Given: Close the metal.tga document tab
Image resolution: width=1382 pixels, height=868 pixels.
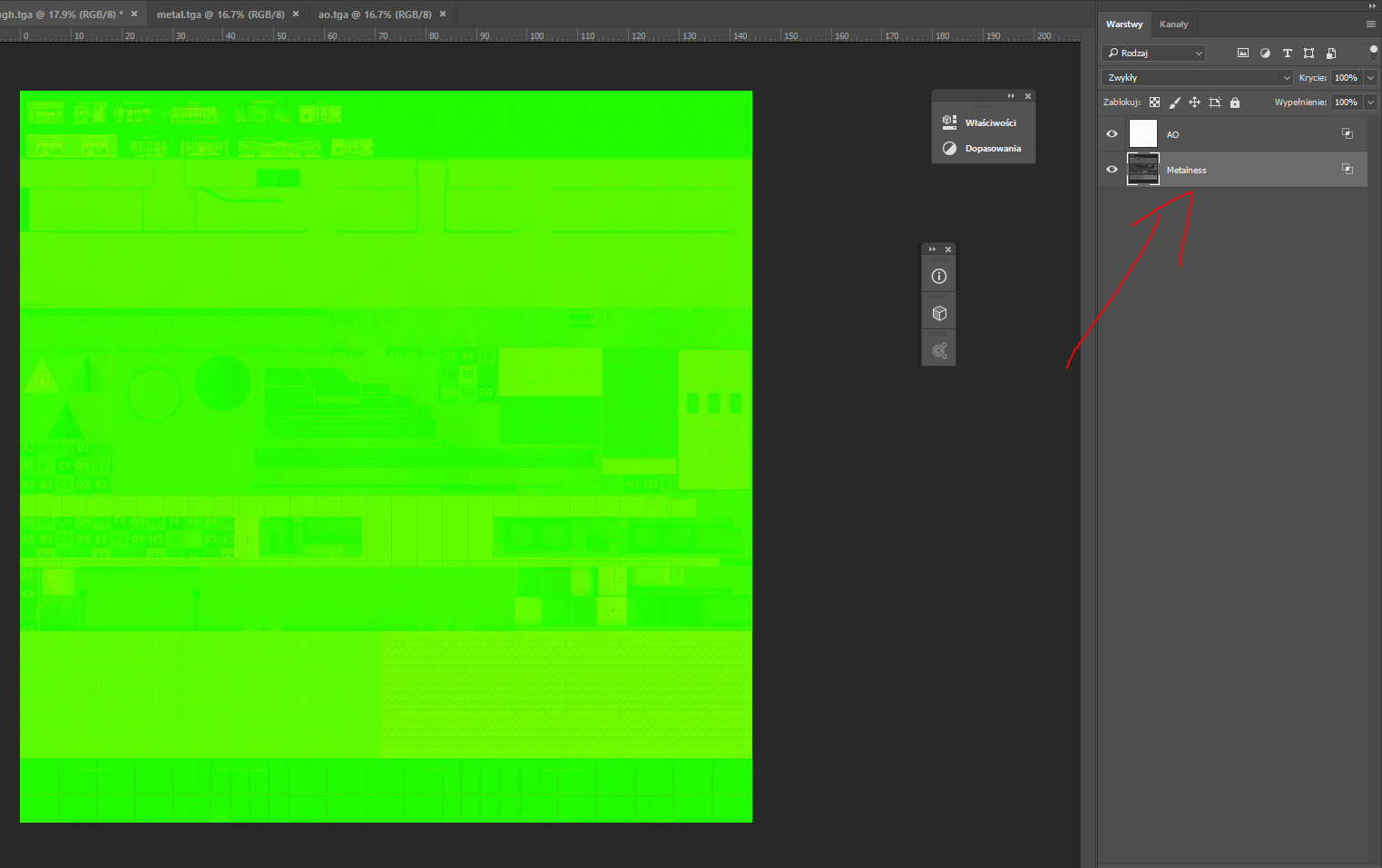Looking at the screenshot, I should pos(296,15).
